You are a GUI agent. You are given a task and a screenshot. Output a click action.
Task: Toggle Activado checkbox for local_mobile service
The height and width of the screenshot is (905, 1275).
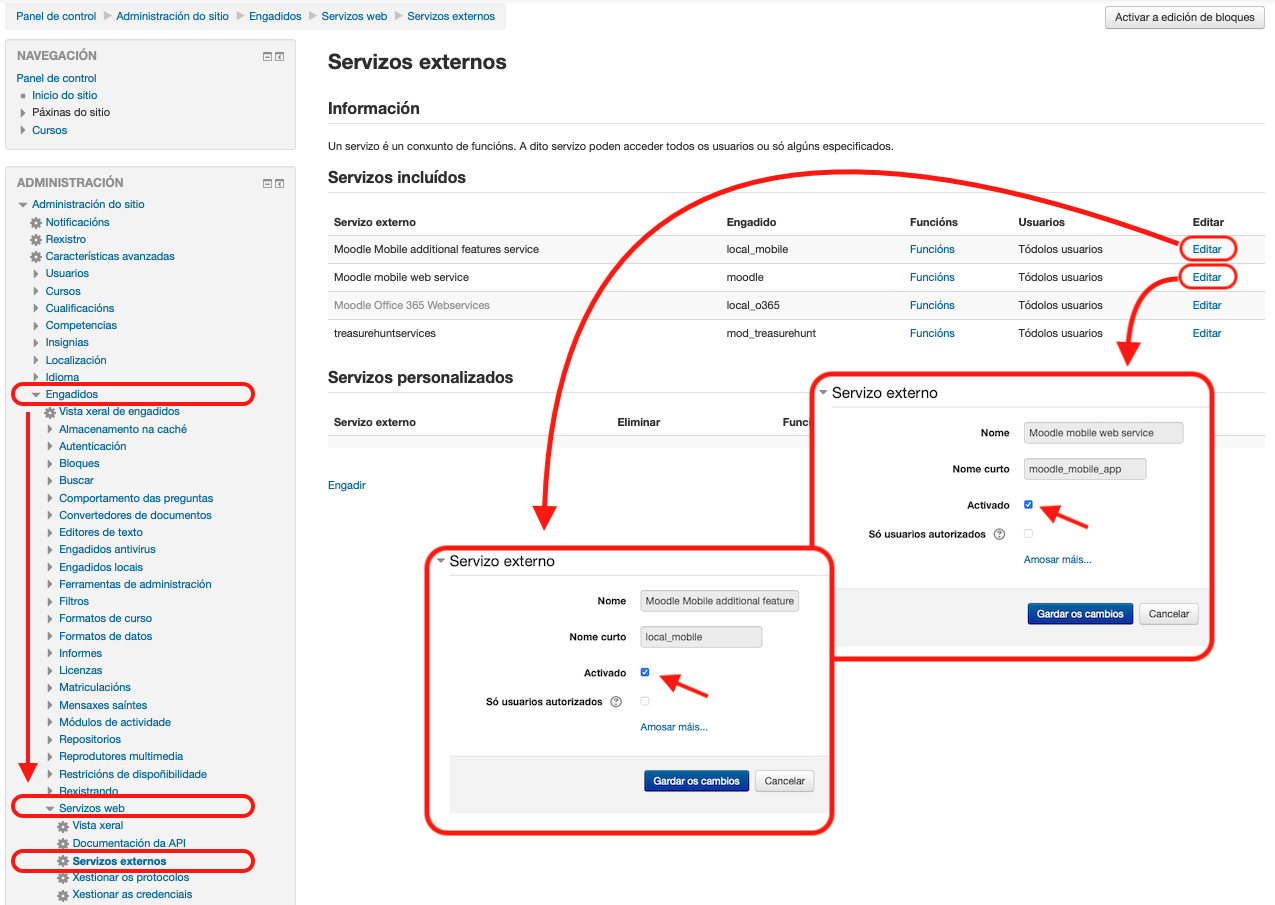[x=645, y=672]
